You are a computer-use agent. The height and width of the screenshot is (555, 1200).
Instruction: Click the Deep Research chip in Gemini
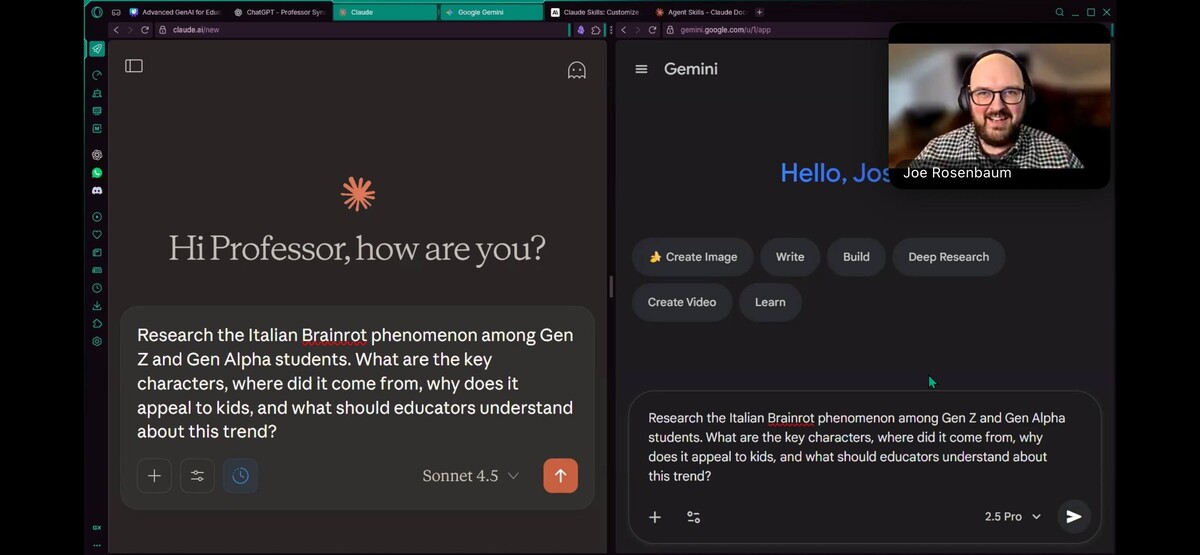pyautogui.click(x=948, y=257)
